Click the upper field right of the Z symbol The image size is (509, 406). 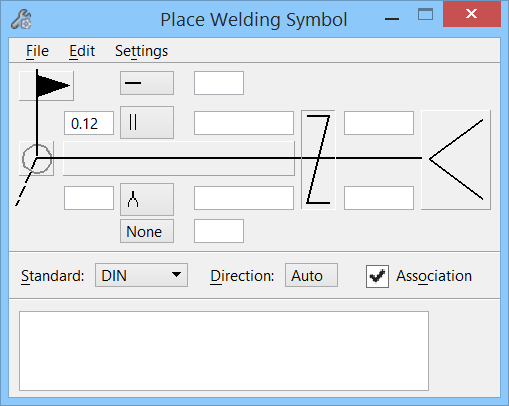click(379, 123)
